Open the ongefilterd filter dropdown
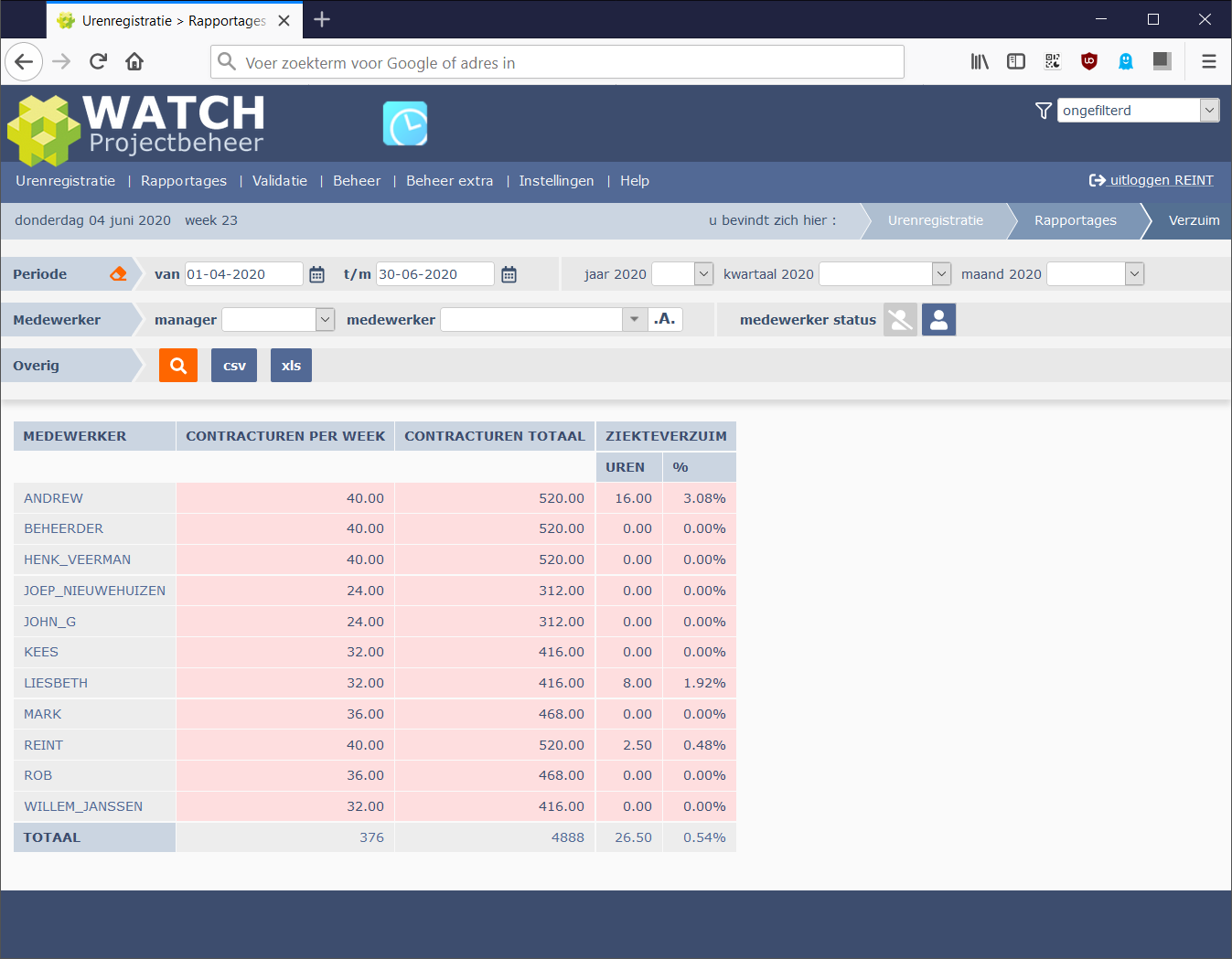 [1138, 111]
